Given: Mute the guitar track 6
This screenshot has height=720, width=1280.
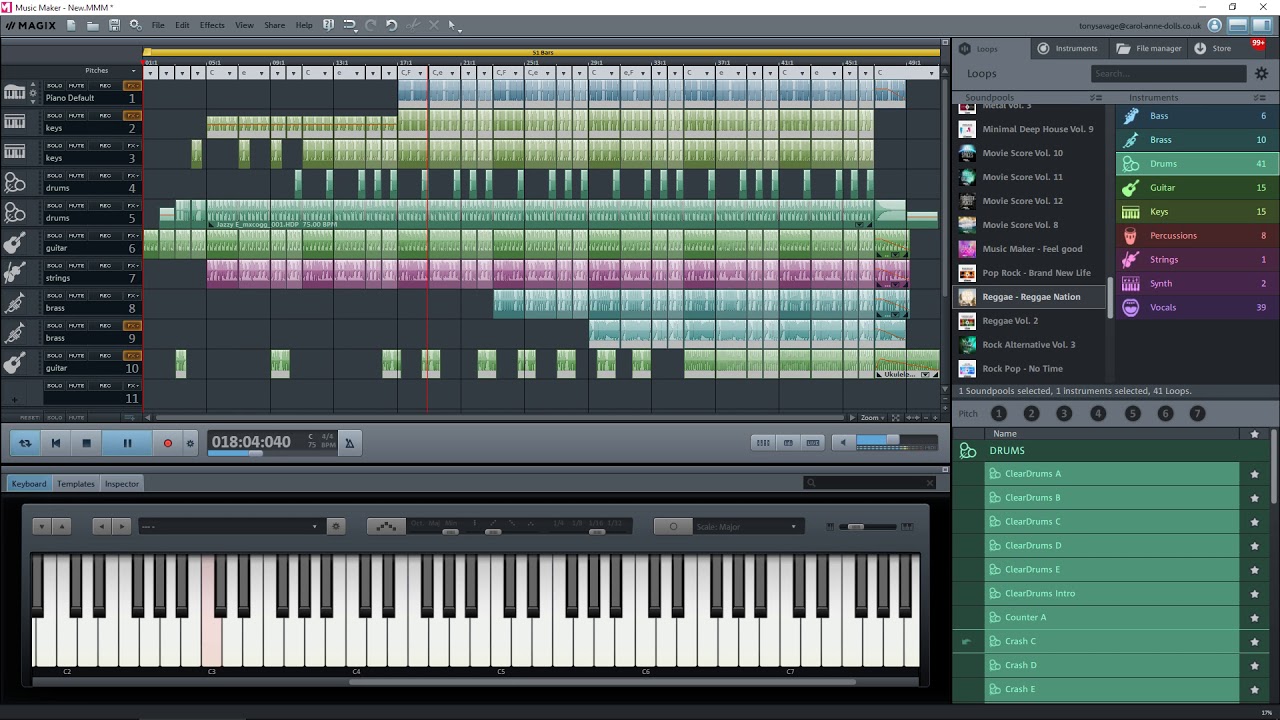Looking at the screenshot, I should click(77, 236).
